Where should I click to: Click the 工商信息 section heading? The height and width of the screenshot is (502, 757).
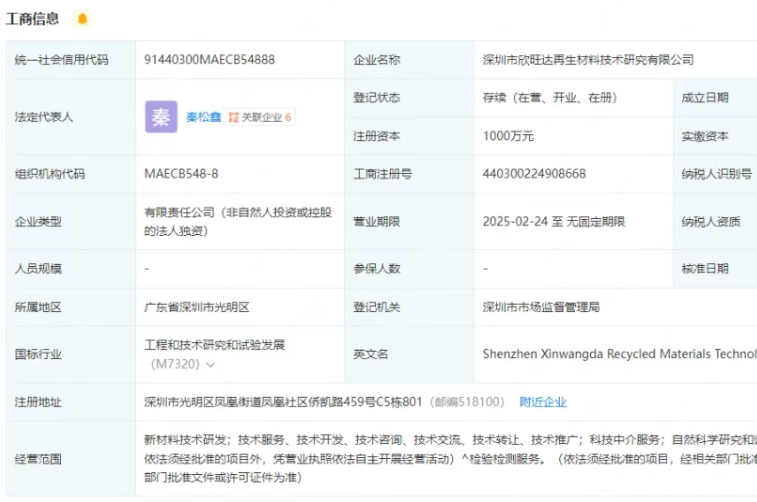pyautogui.click(x=33, y=19)
